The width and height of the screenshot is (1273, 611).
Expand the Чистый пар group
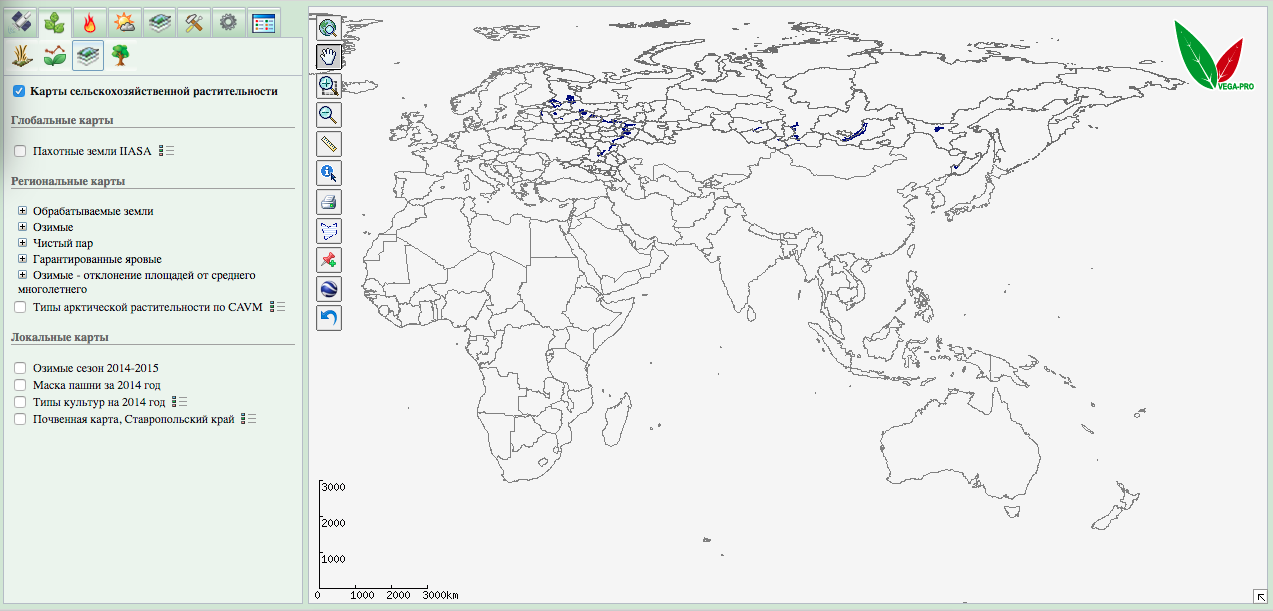[x=22, y=243]
